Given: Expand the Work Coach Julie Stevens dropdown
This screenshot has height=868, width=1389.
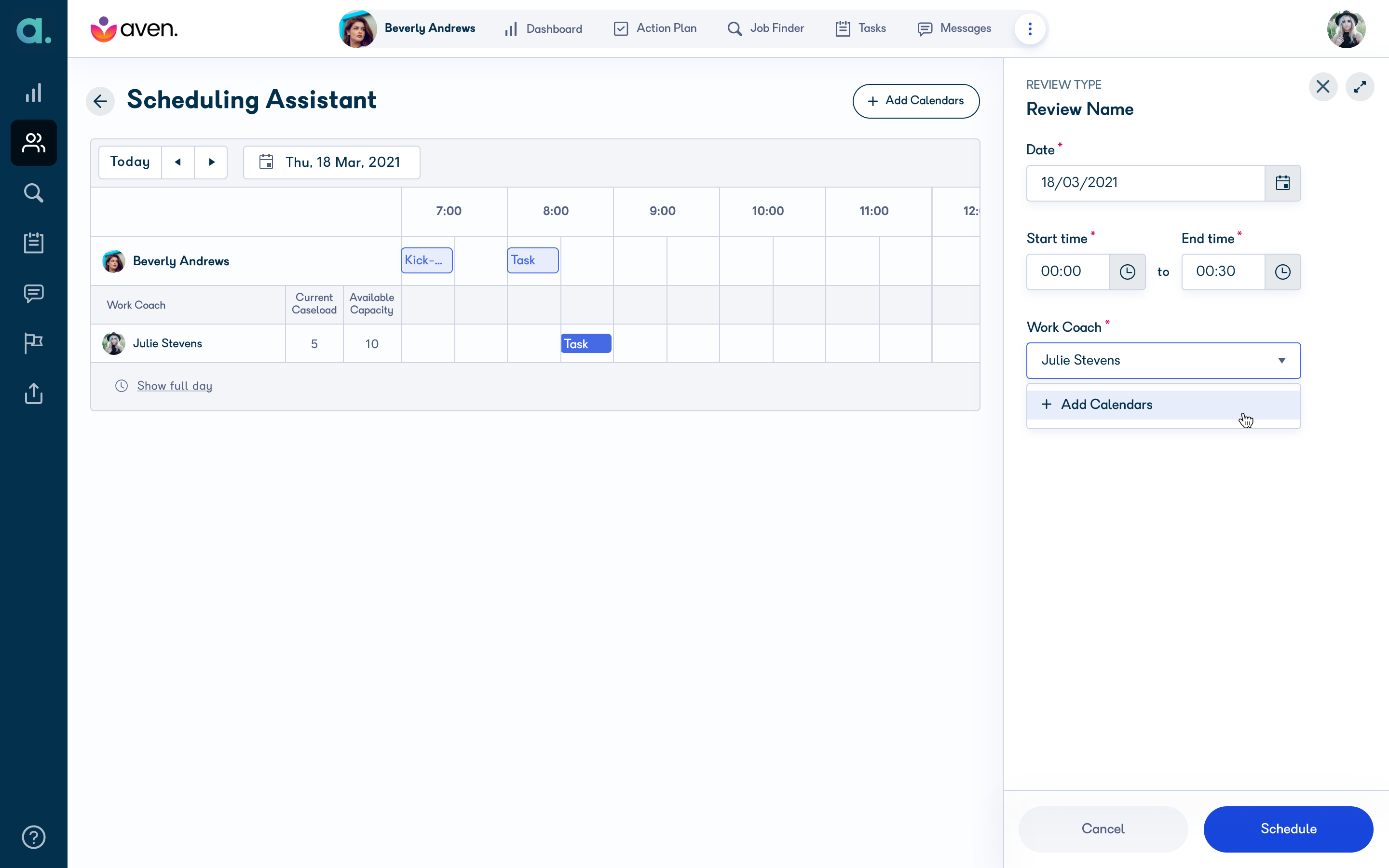Looking at the screenshot, I should [x=1163, y=361].
